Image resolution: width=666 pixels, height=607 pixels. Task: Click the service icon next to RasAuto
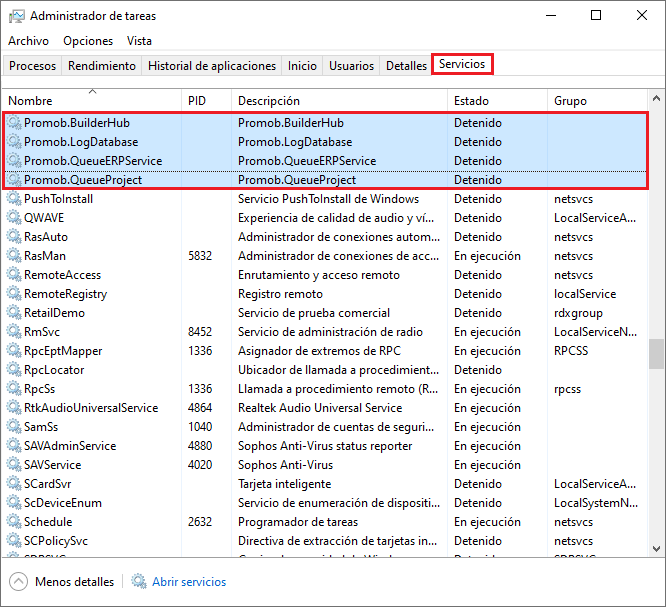tap(14, 237)
